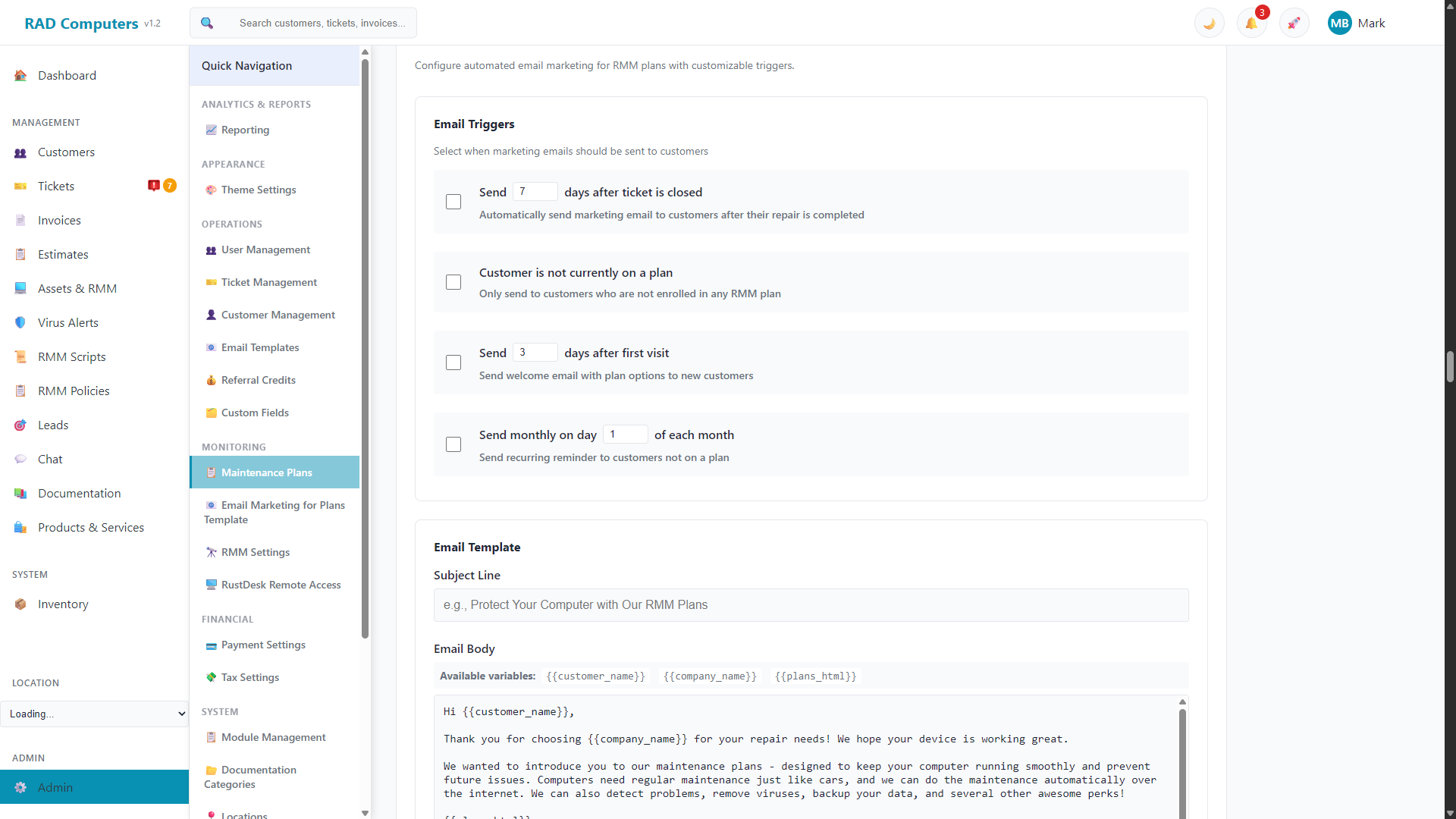Select Virus Alerts in the sidebar
This screenshot has height=819, width=1456.
[68, 322]
